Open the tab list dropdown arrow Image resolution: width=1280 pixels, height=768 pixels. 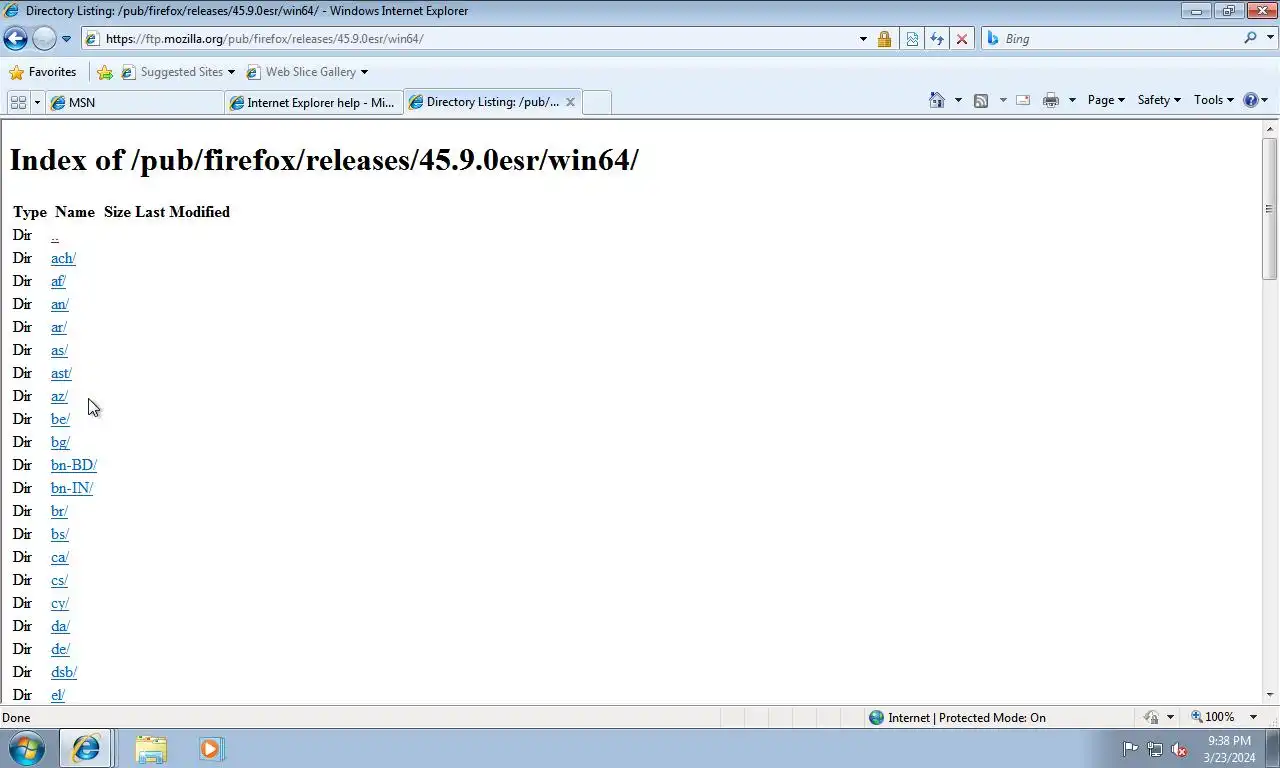point(37,102)
